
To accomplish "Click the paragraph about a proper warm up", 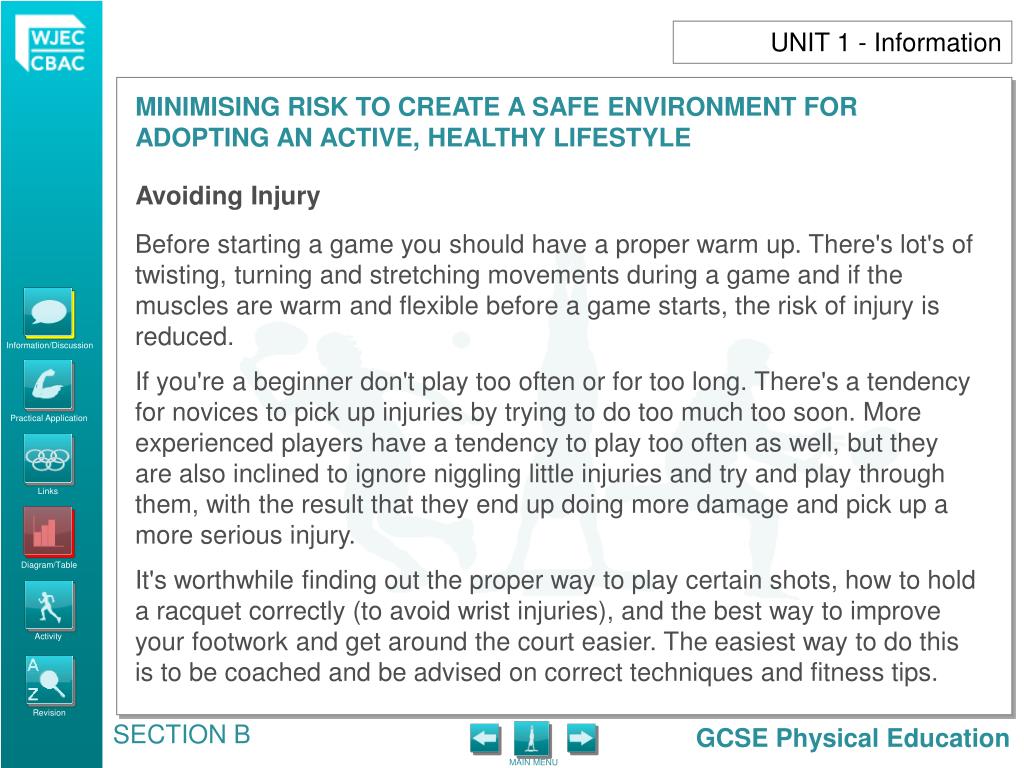I will tap(554, 291).
